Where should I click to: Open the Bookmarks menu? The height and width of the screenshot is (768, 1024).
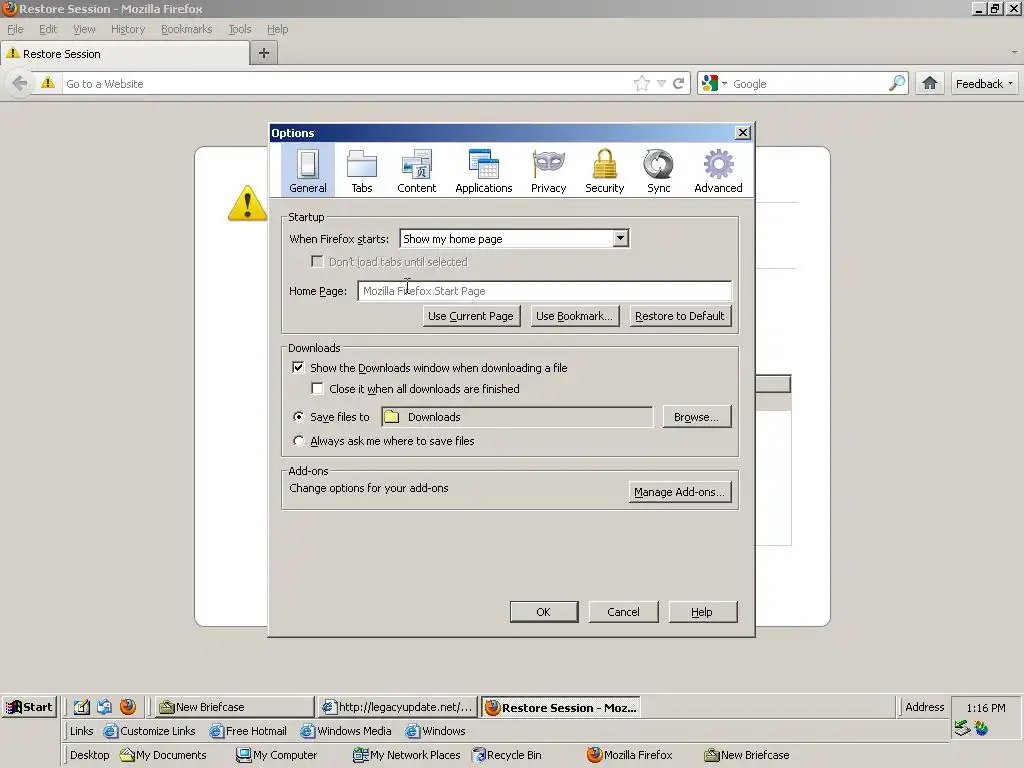[x=187, y=29]
